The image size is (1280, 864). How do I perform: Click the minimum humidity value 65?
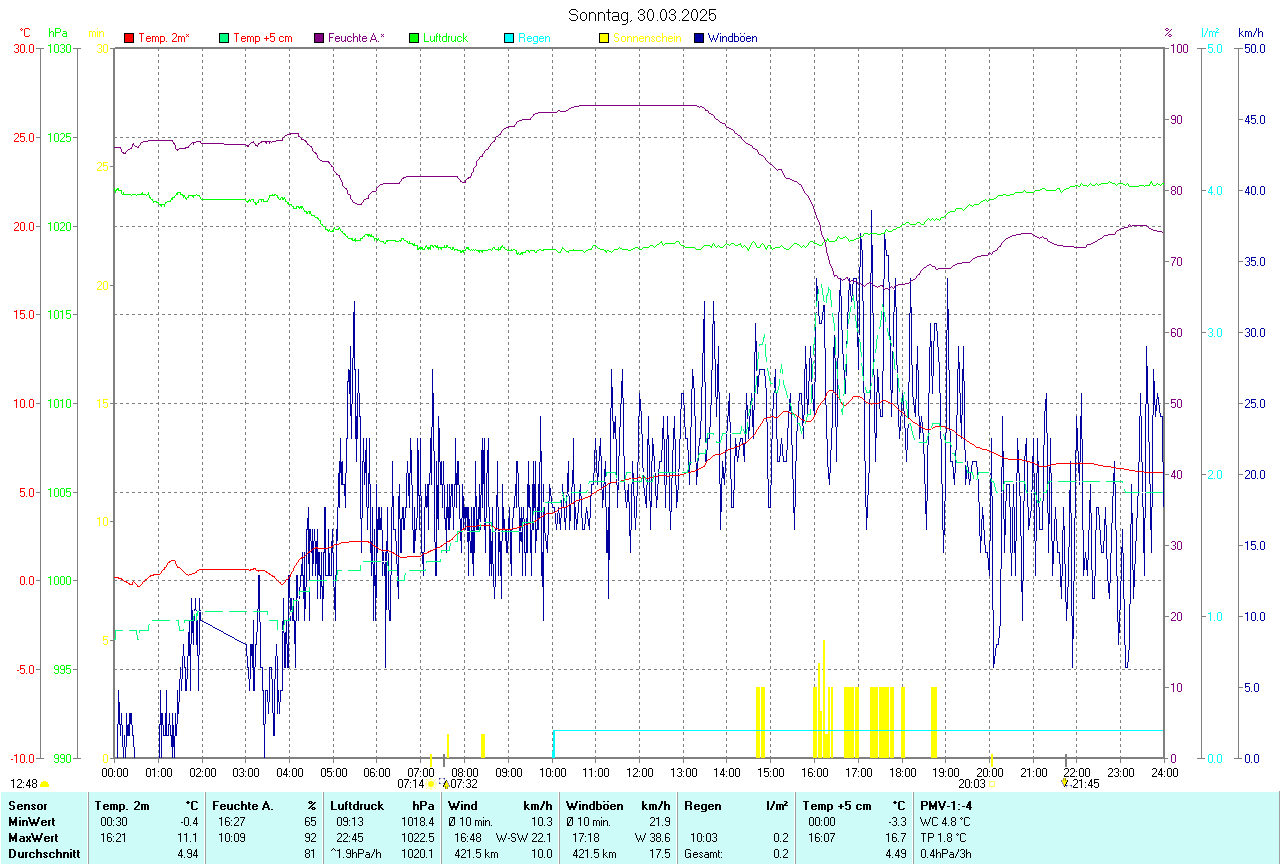[x=310, y=821]
